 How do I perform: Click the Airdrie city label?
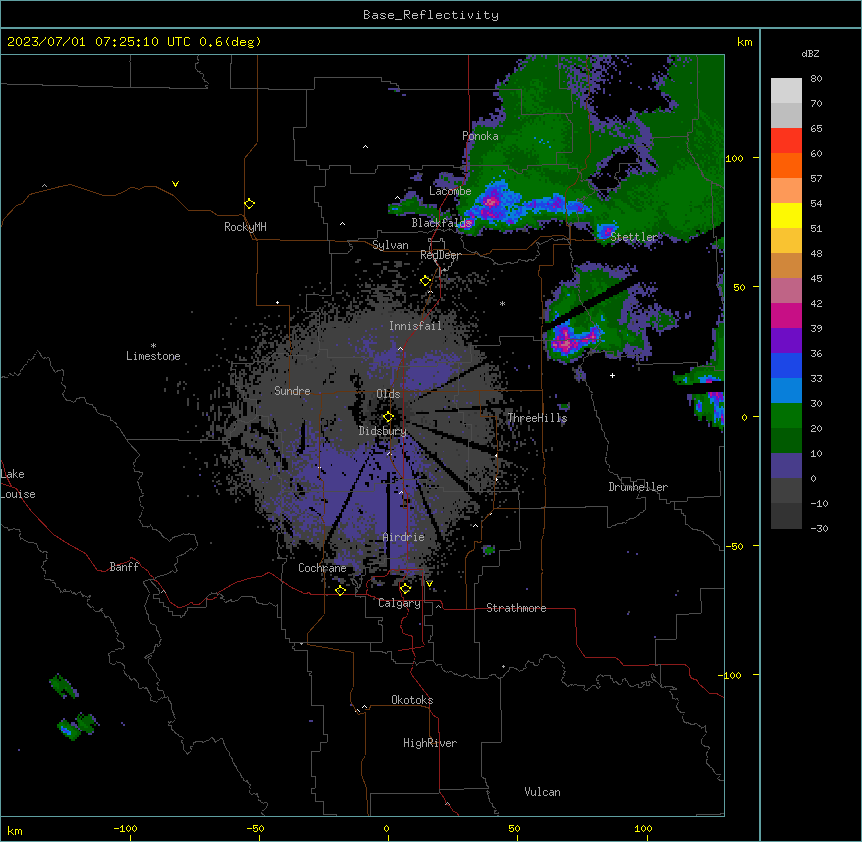point(403,537)
